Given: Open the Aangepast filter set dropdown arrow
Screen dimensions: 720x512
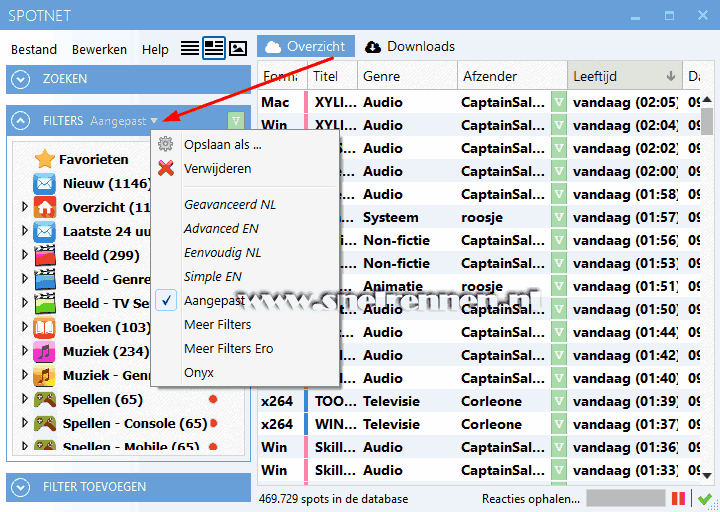Looking at the screenshot, I should point(154,121).
